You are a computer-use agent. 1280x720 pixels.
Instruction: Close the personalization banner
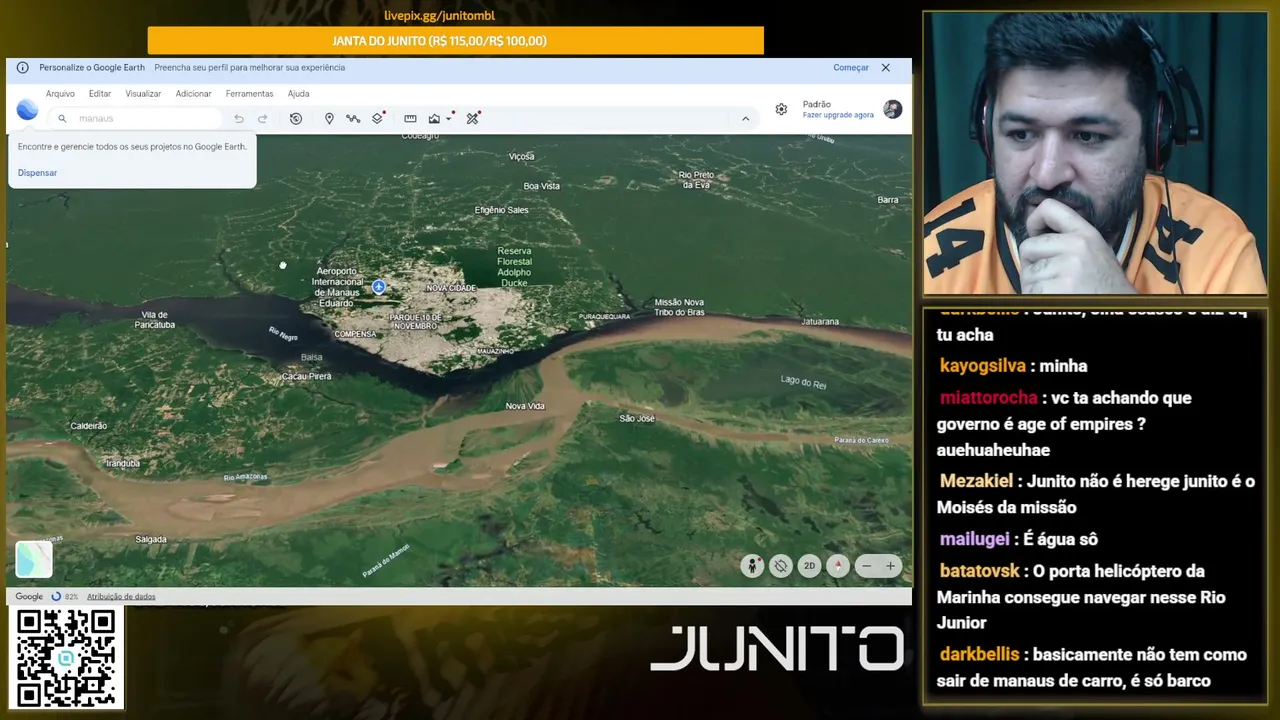point(885,68)
